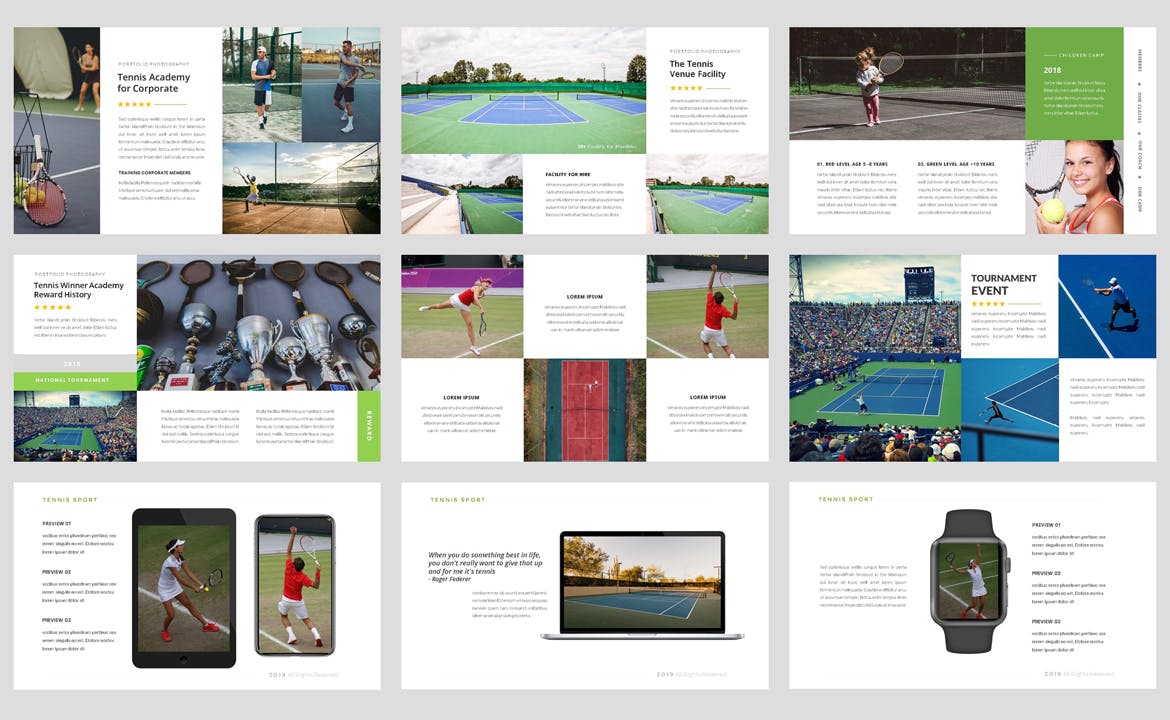This screenshot has width=1170, height=720.
Task: Click the gold stars under Tournament Event heading
Action: click(988, 304)
